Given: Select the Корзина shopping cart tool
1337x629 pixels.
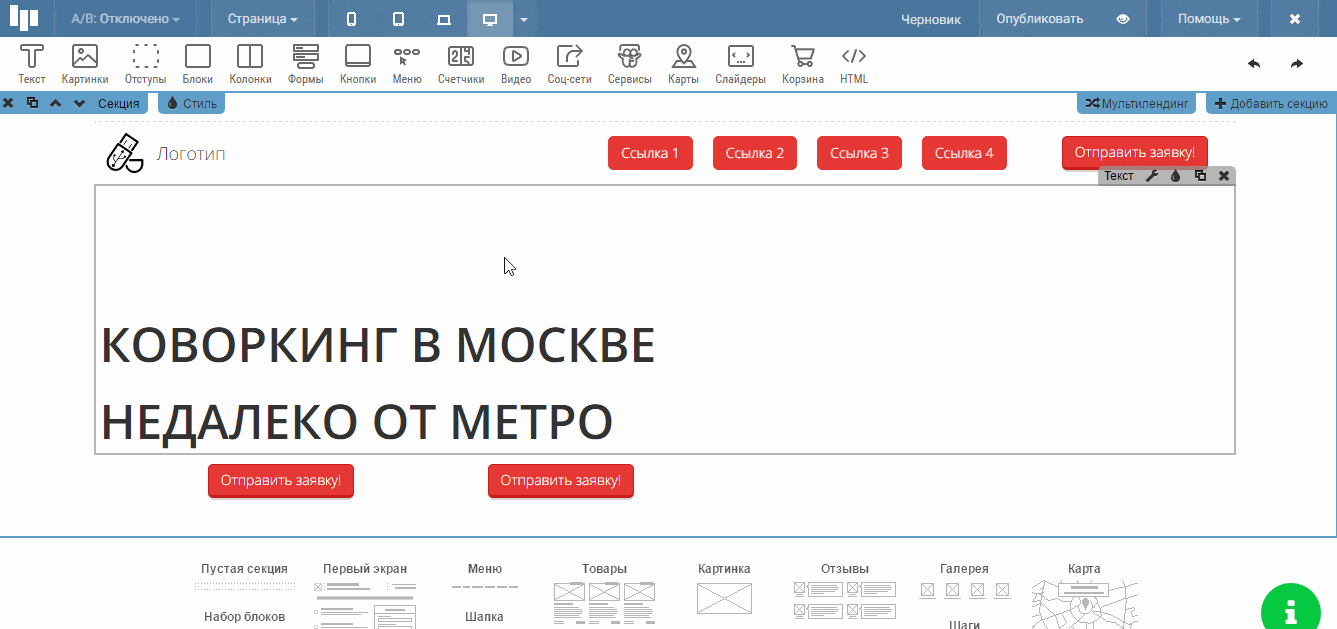Looking at the screenshot, I should (x=802, y=64).
